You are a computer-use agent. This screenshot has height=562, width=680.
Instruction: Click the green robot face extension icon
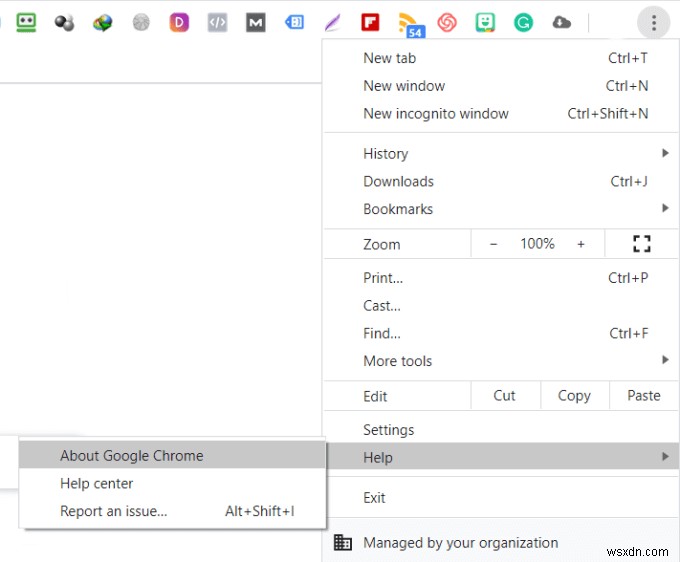click(26, 23)
